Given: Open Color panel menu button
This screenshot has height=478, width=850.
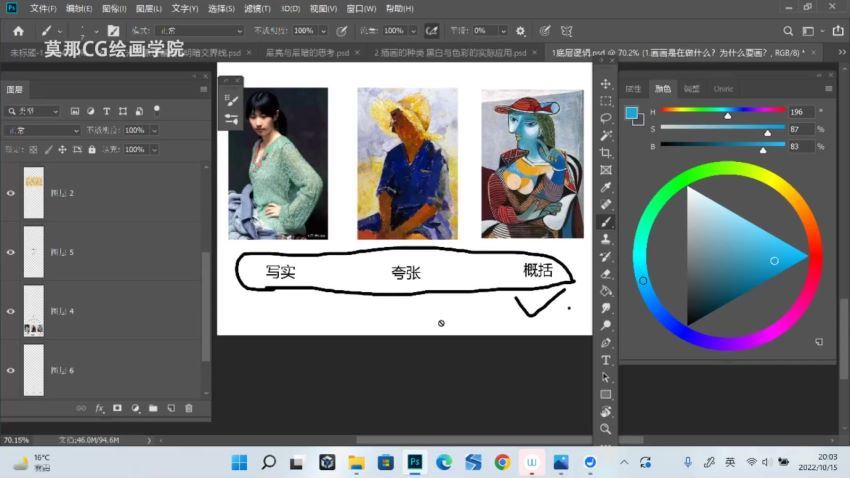Looking at the screenshot, I should (828, 88).
